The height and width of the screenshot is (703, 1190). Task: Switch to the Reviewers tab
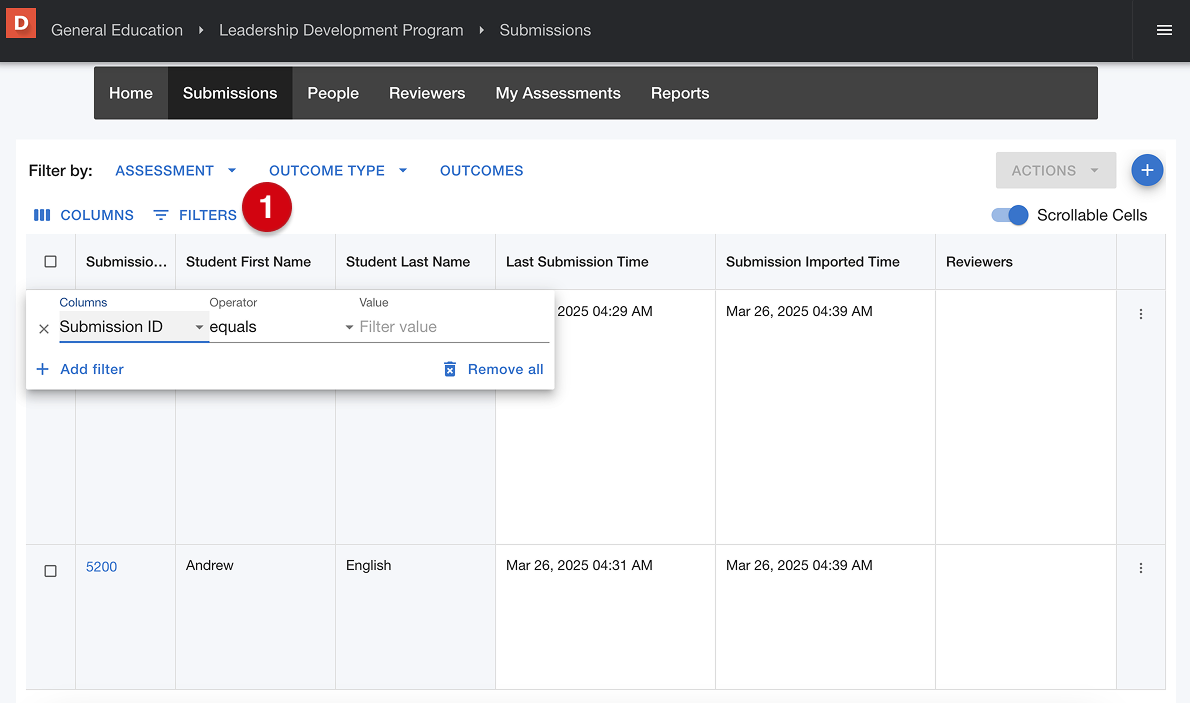(427, 93)
